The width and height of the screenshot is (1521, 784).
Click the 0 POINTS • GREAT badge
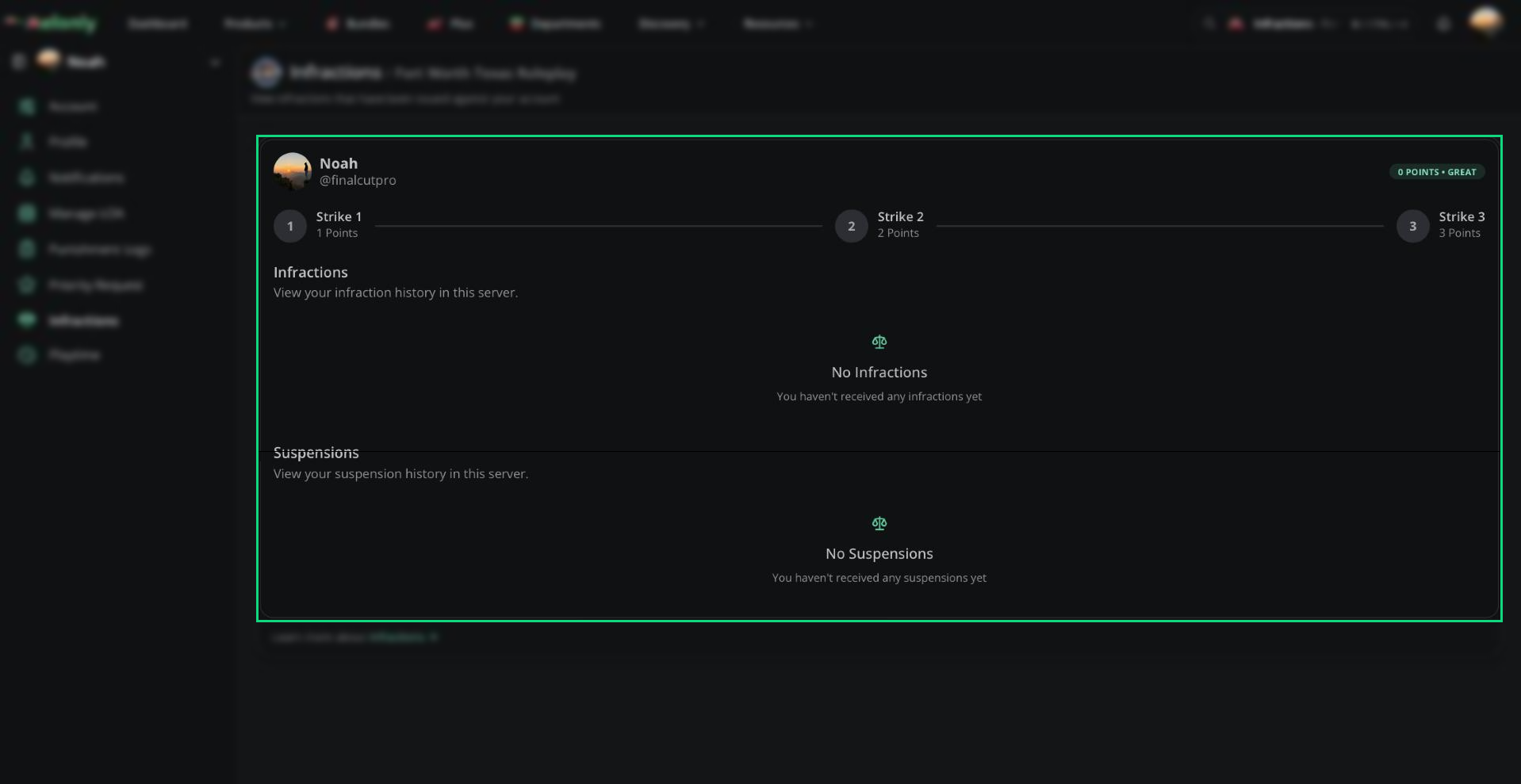click(x=1437, y=172)
